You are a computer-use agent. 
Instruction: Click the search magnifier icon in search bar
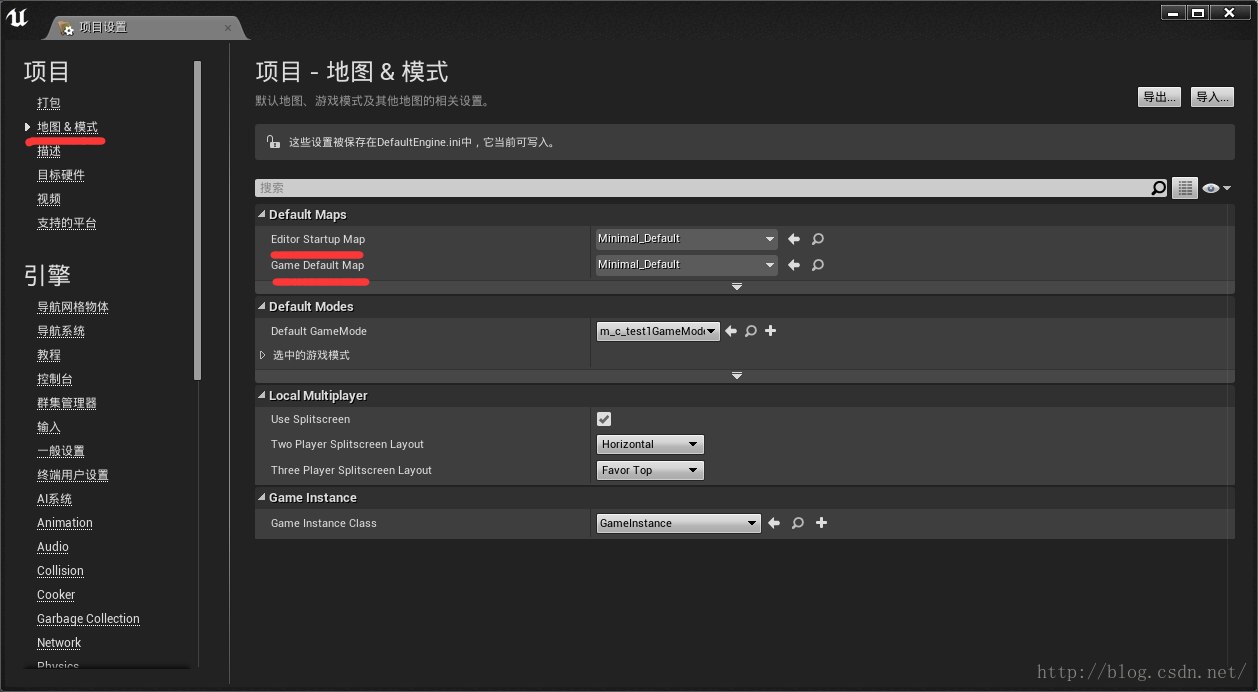coord(1159,188)
